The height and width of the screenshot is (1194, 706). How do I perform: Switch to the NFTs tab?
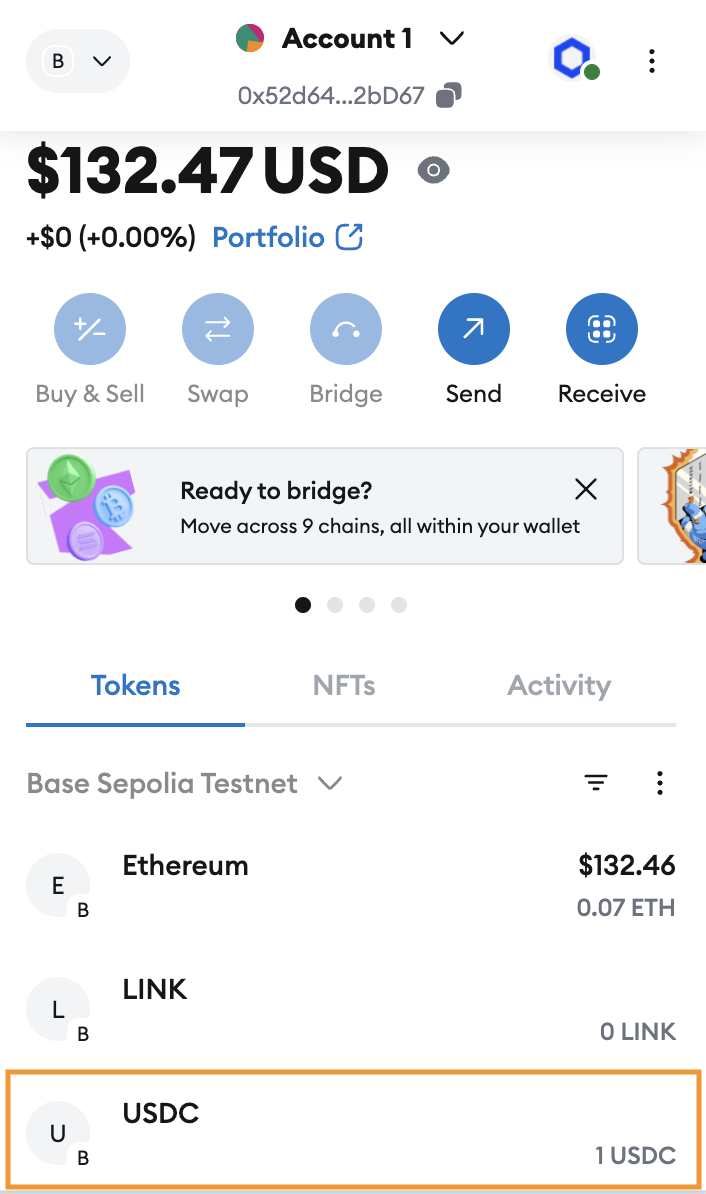point(344,686)
